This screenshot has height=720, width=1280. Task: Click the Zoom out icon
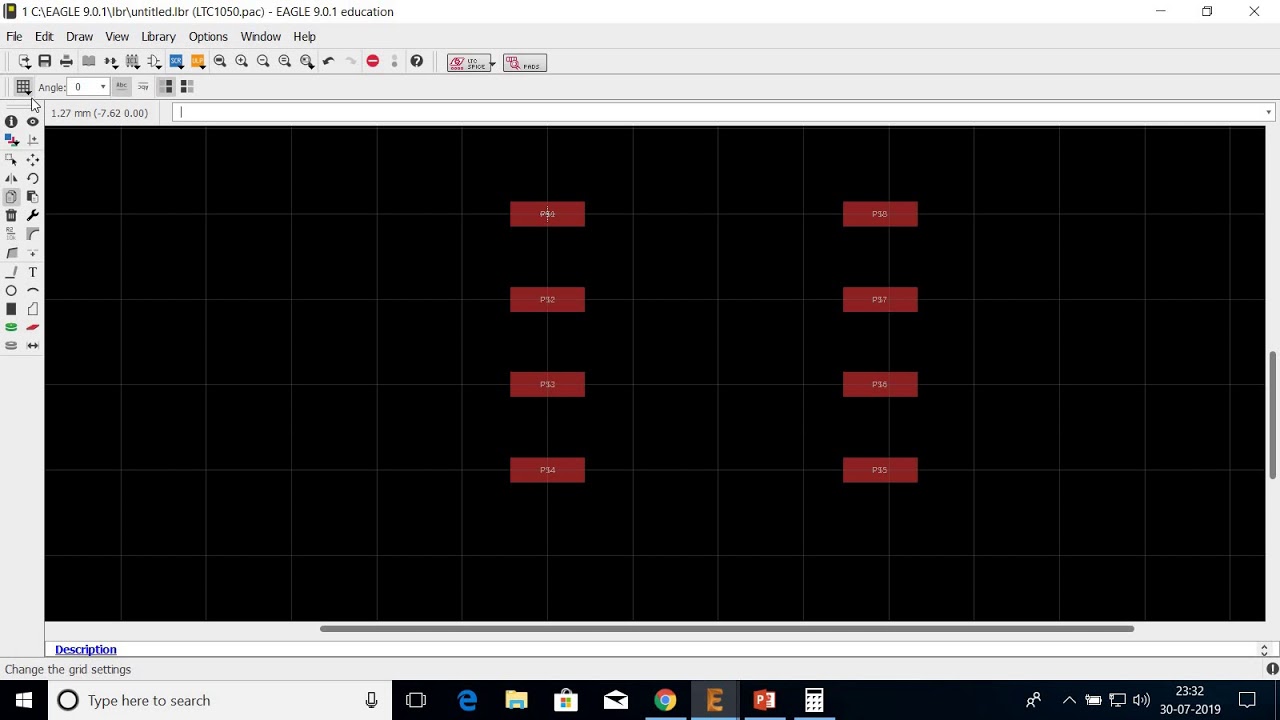[263, 61]
